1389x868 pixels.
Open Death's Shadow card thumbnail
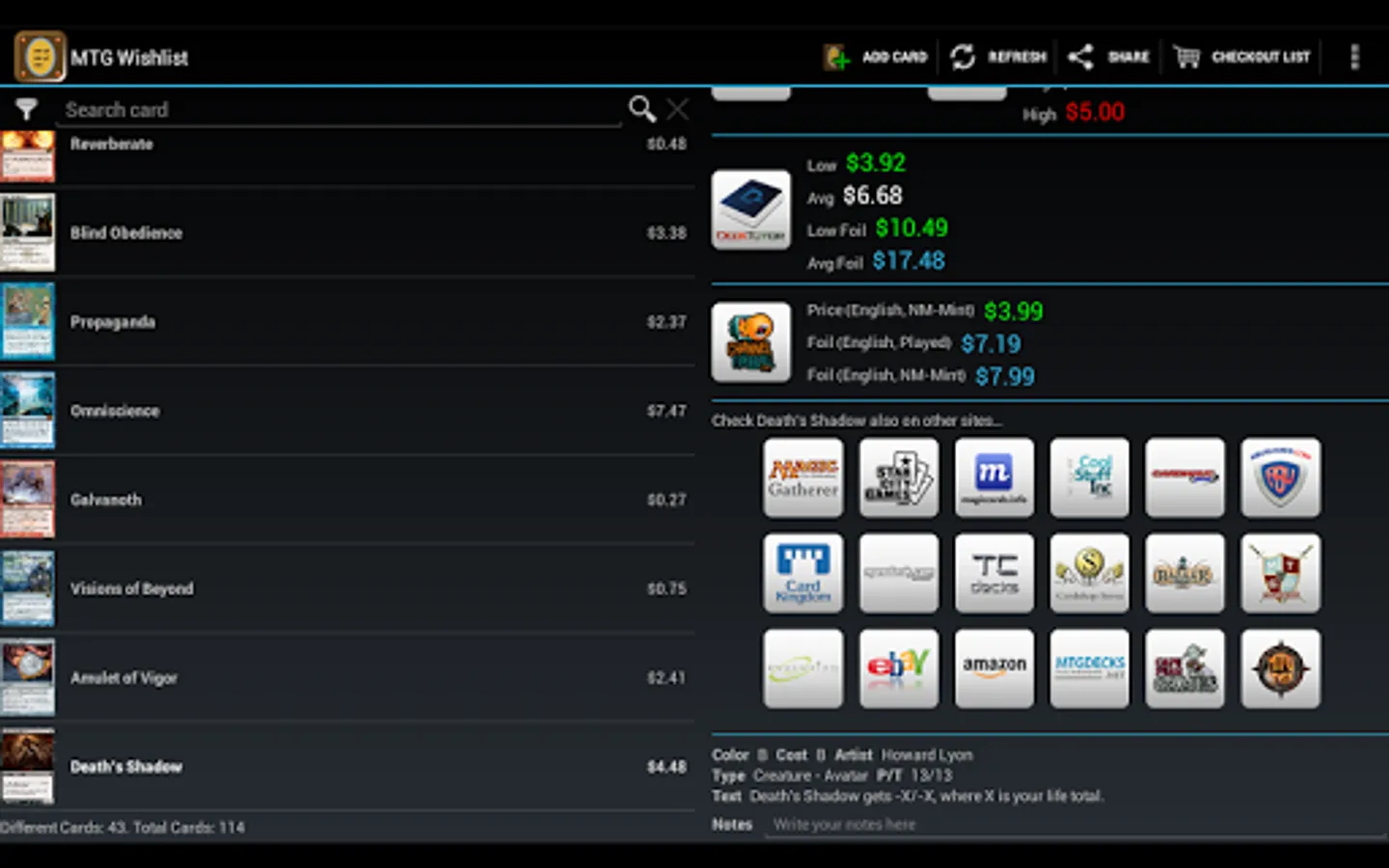27,767
